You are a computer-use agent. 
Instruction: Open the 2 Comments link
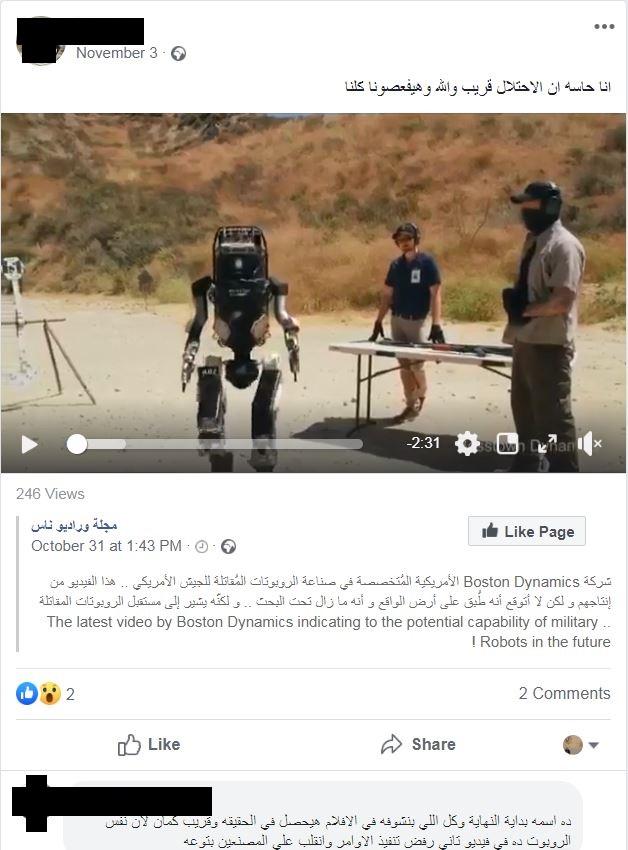[x=565, y=693]
